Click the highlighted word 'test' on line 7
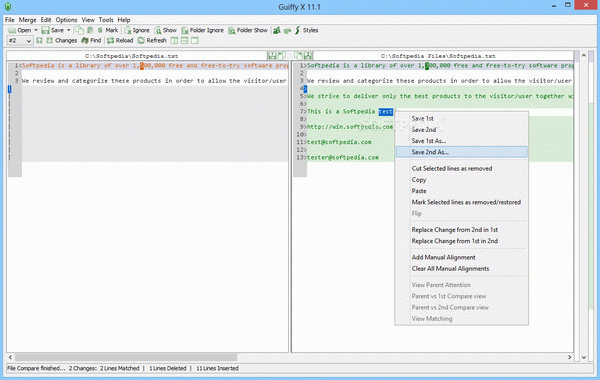The width and height of the screenshot is (600, 380). point(386,111)
